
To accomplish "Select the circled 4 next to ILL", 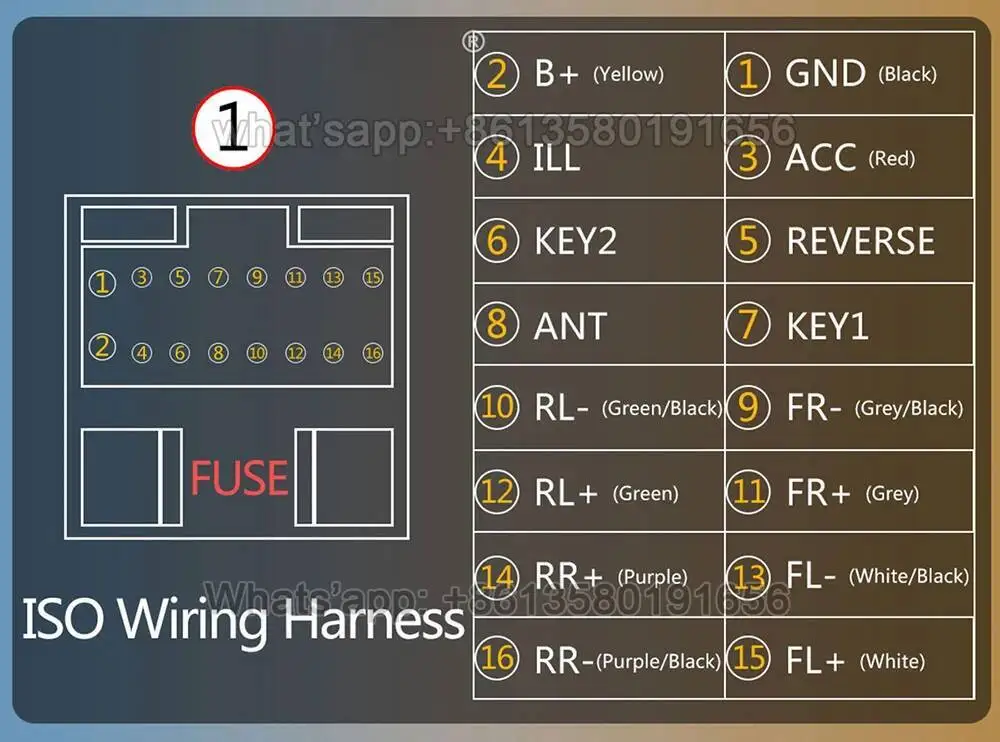I will [497, 158].
